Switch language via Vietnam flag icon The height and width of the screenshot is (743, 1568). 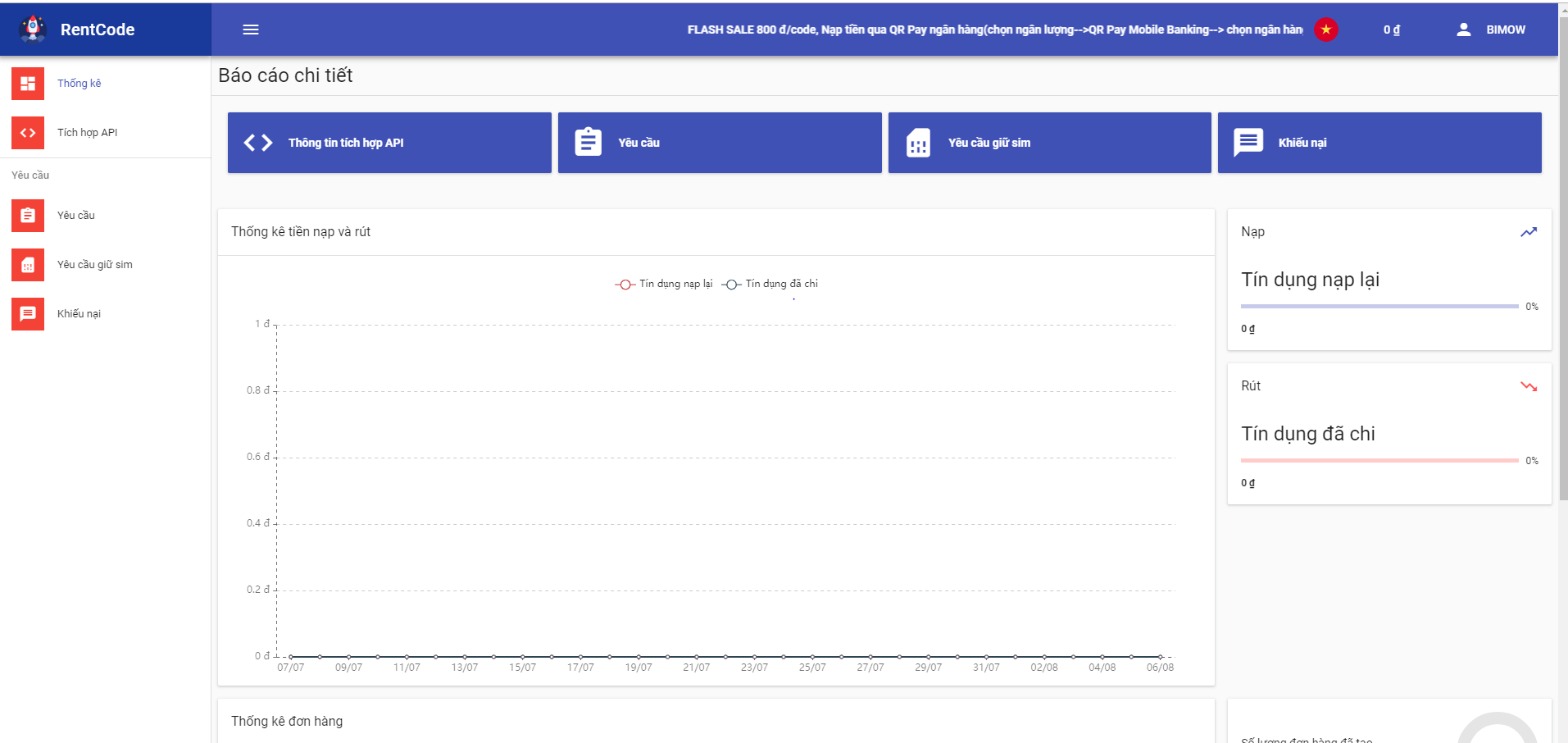coord(1326,30)
